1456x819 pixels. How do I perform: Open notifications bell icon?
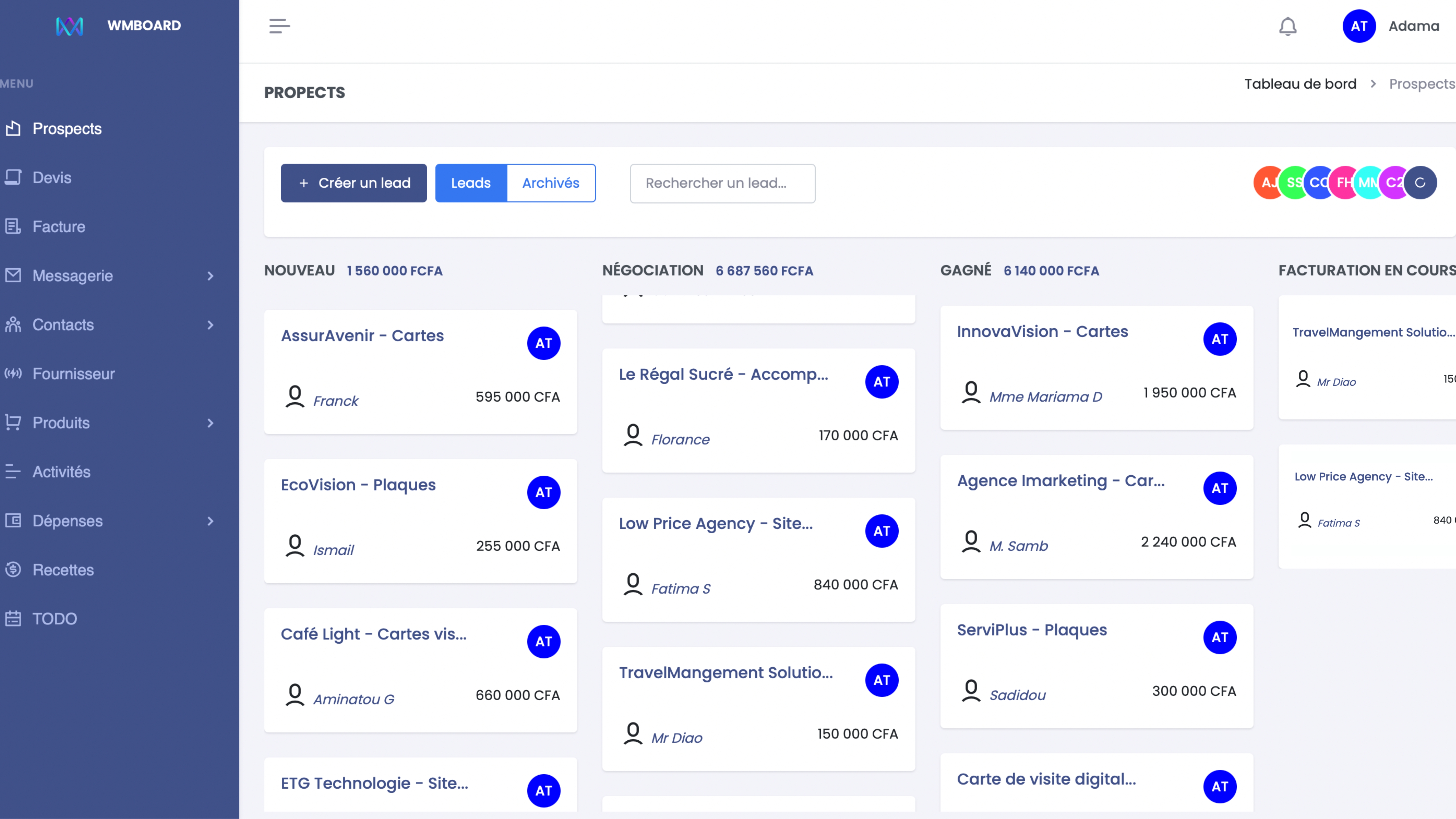point(1288,26)
